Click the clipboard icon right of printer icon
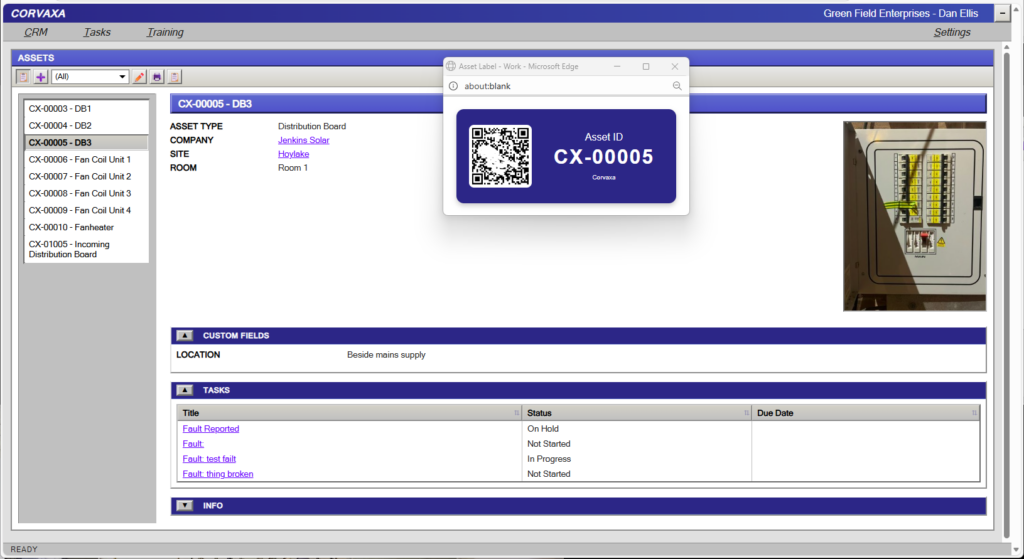Viewport: 1024px width, 559px height. (x=174, y=77)
